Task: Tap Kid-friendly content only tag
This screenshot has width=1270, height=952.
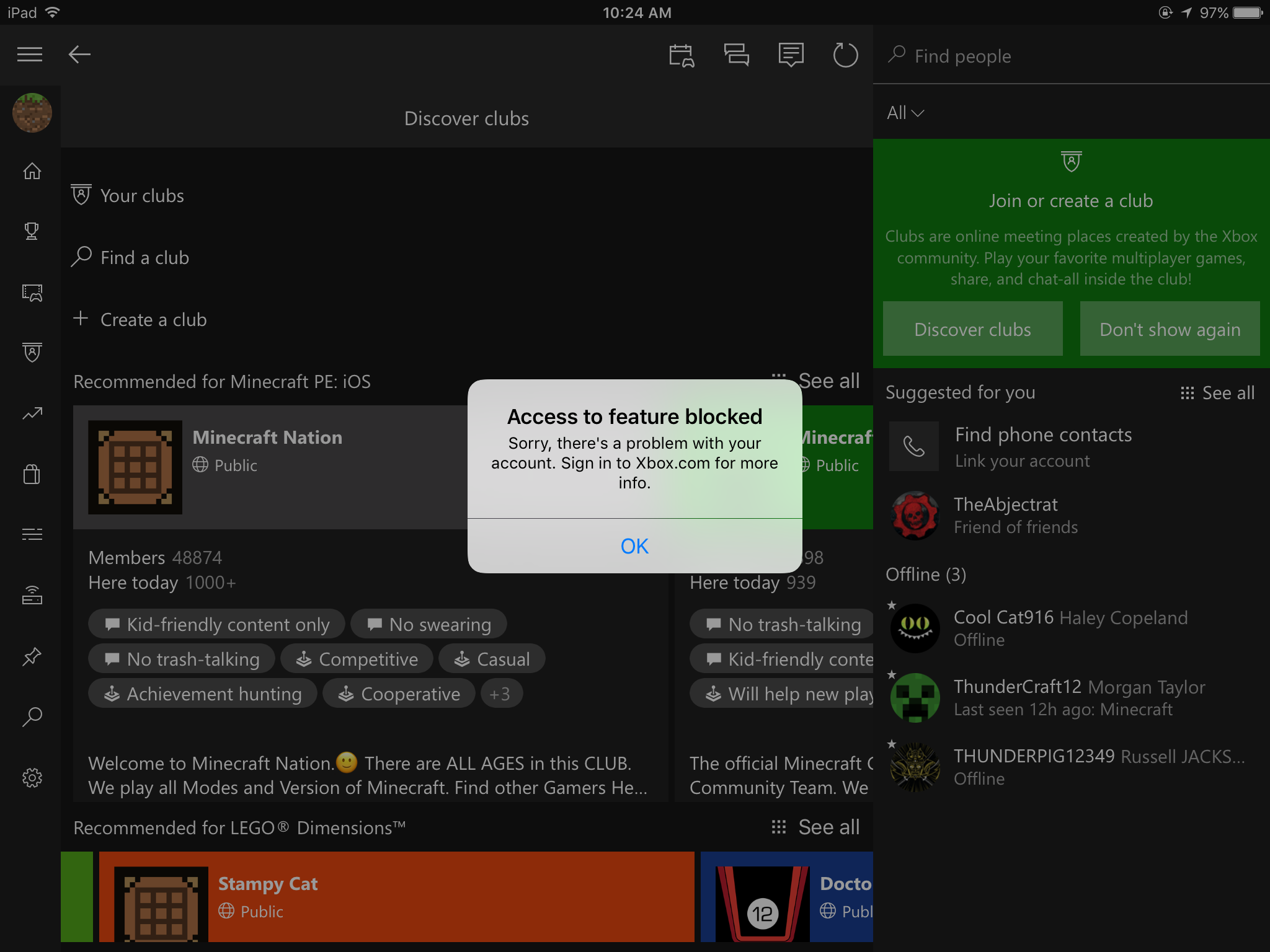Action: [216, 624]
